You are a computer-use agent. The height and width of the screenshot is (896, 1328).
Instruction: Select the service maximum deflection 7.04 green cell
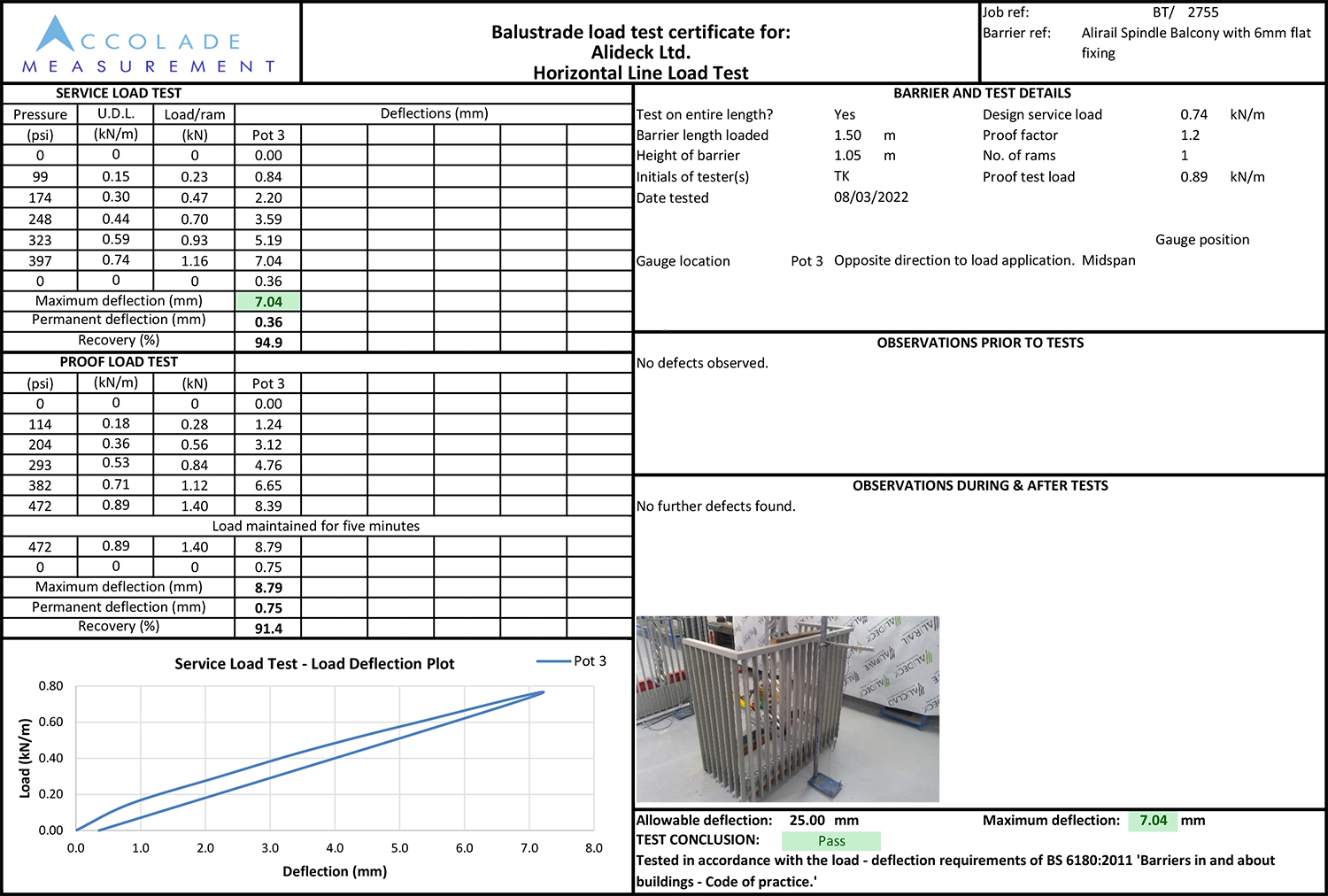[268, 302]
